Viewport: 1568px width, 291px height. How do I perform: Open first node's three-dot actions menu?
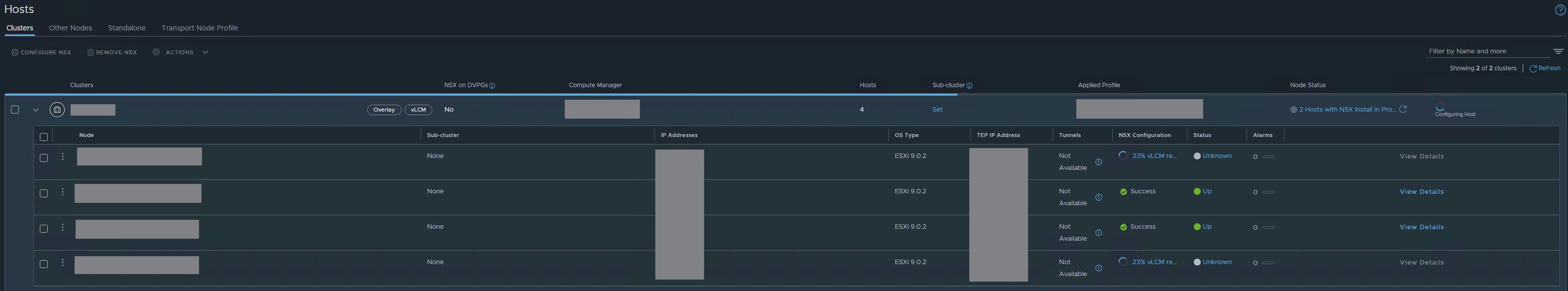click(x=63, y=157)
